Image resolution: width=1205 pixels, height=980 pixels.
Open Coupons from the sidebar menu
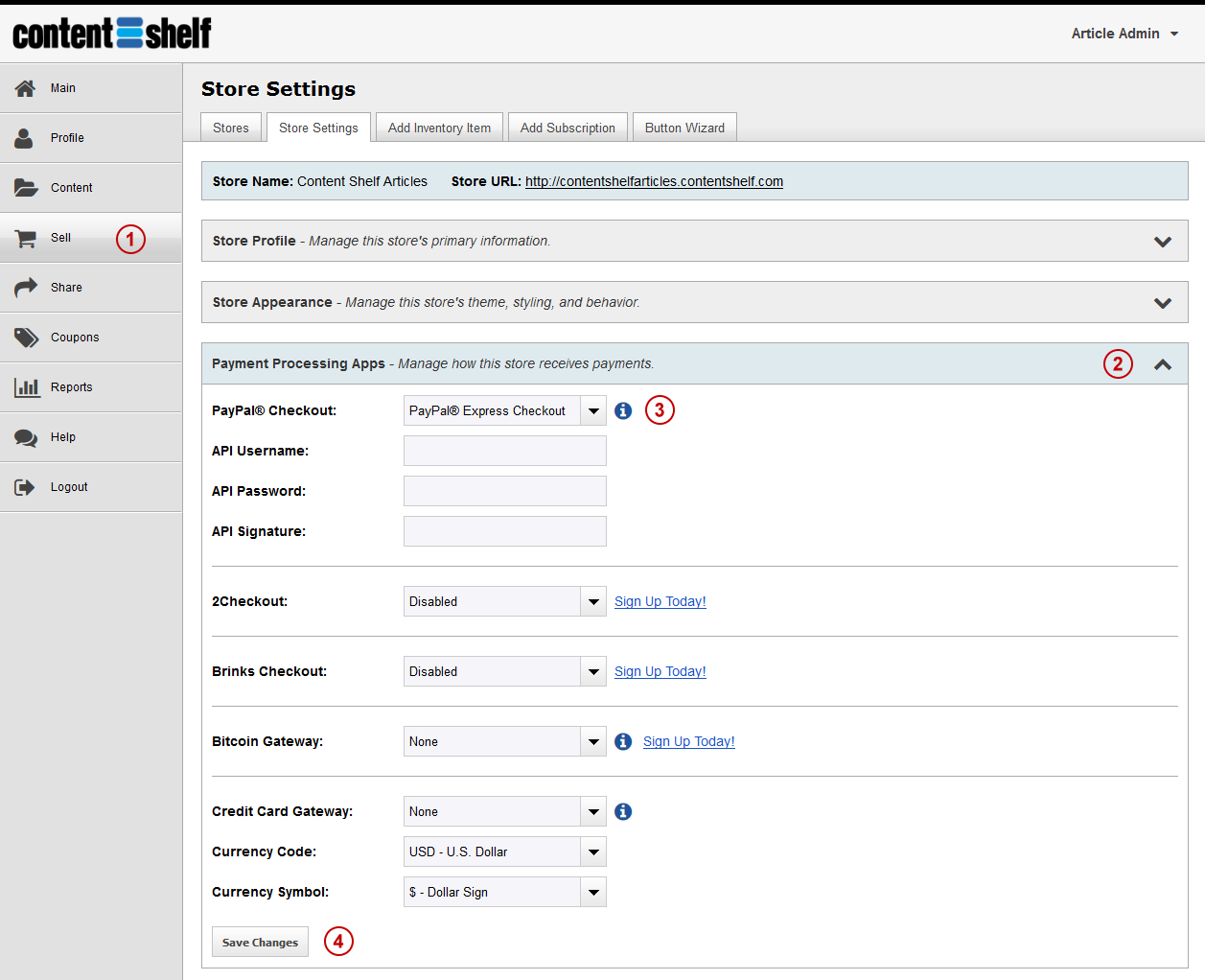click(x=91, y=338)
